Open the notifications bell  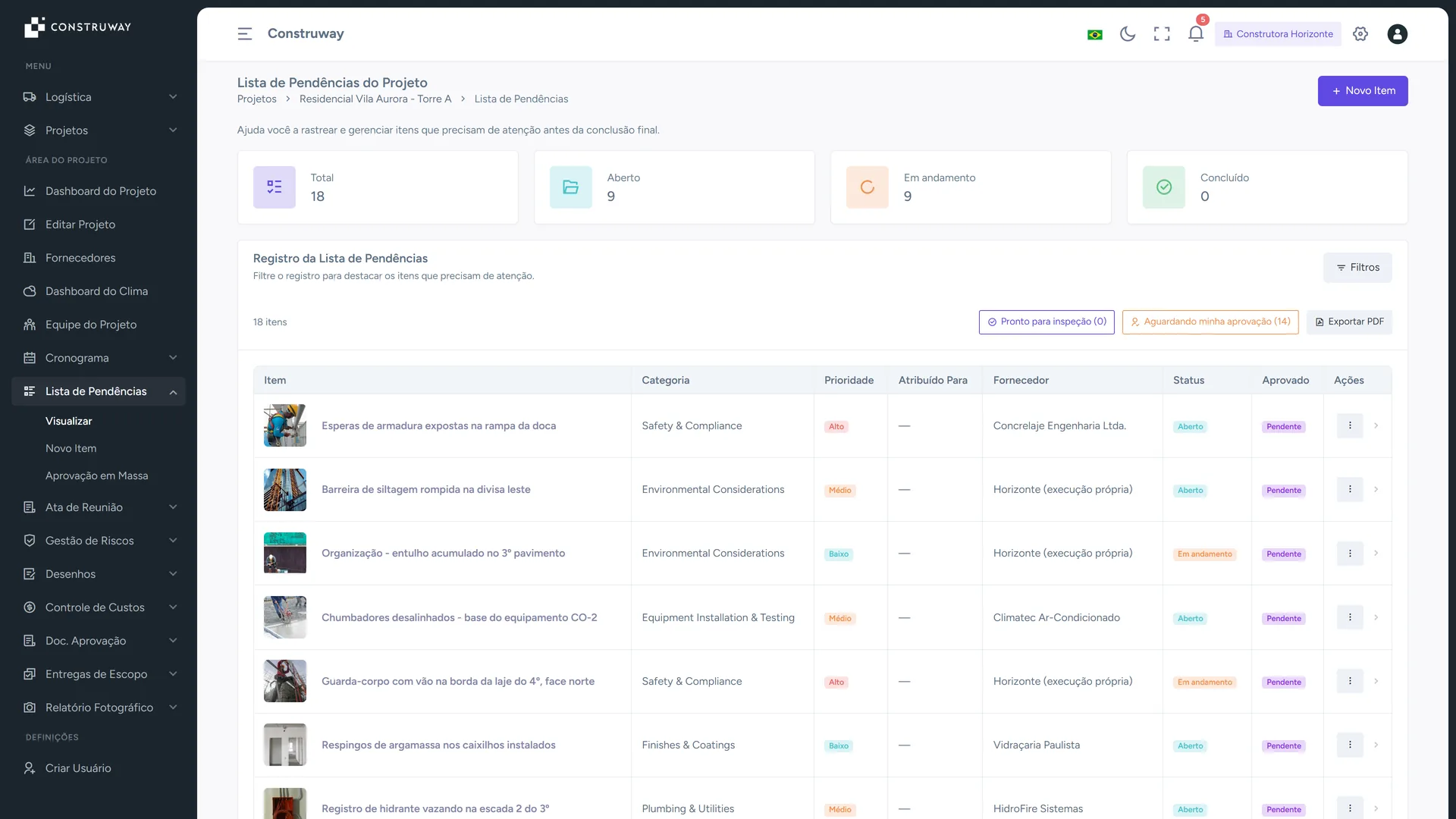point(1196,34)
